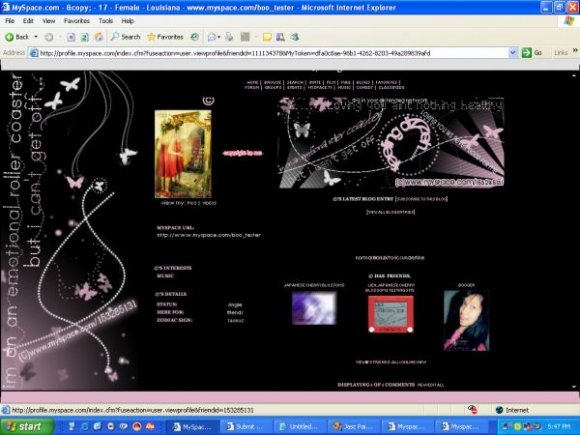Viewport: 580px width, 435px height.
Task: Switch to the Submit taskbar window
Action: tap(247, 427)
